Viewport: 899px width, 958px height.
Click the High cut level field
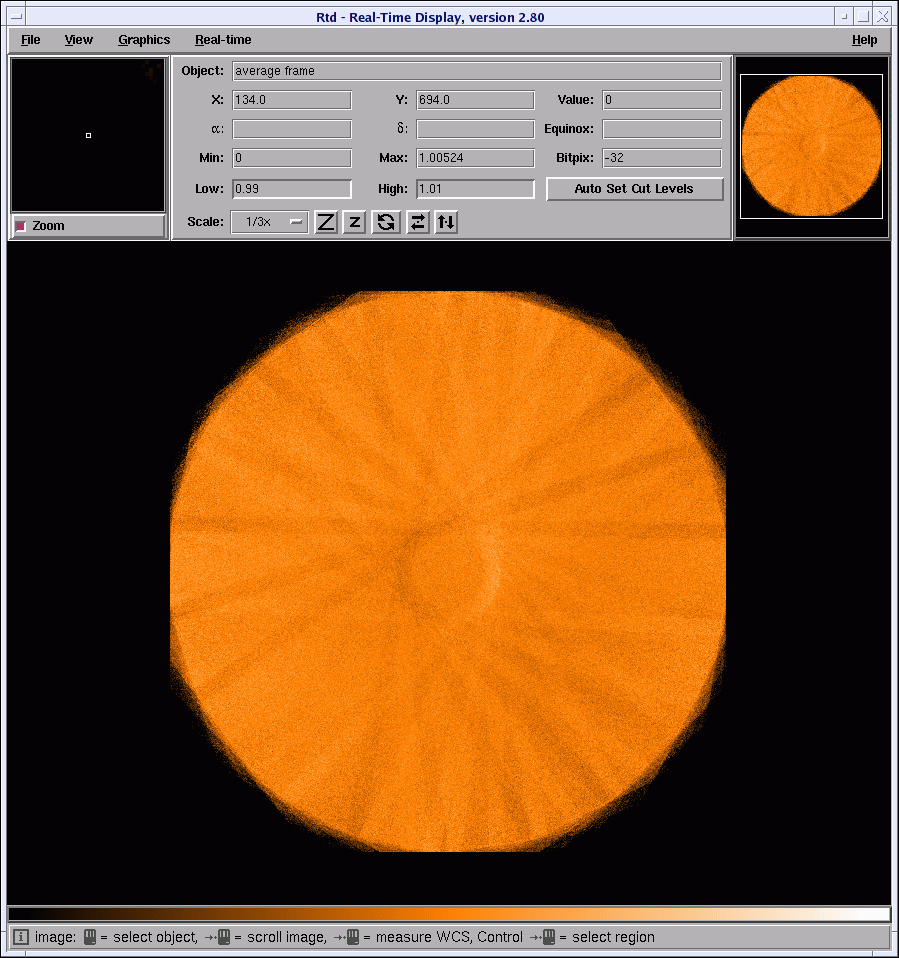pyautogui.click(x=475, y=189)
